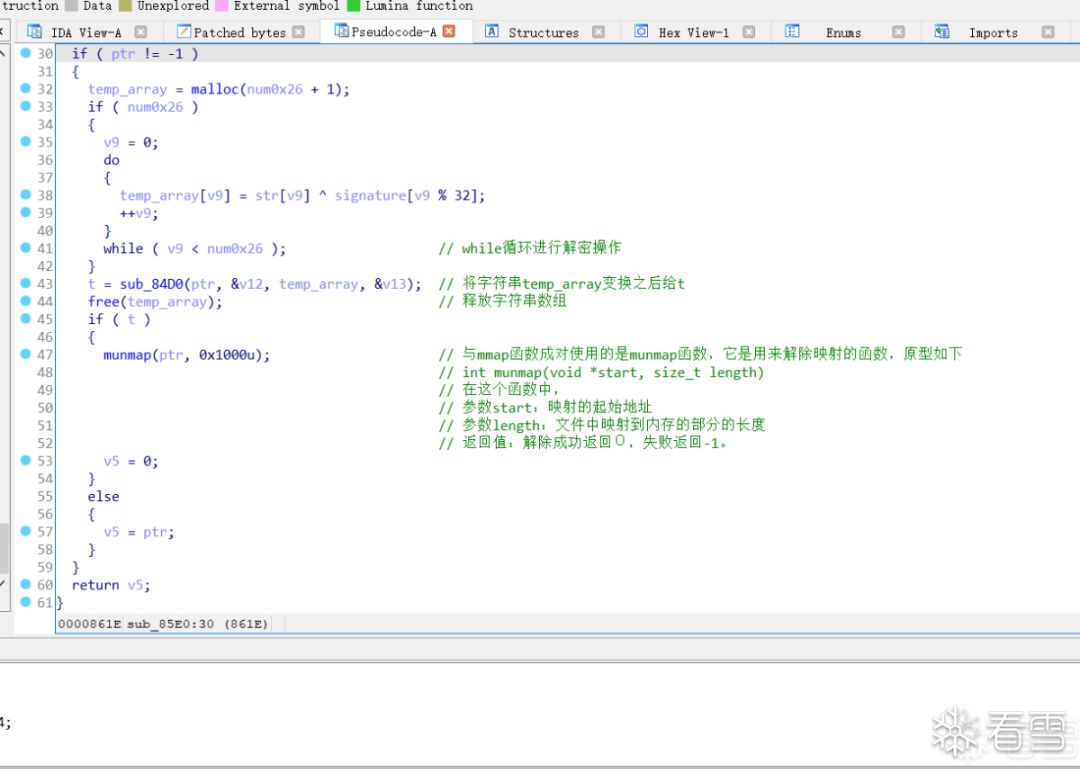Click the IDA View-A tab icon
This screenshot has width=1080, height=773.
click(x=34, y=32)
